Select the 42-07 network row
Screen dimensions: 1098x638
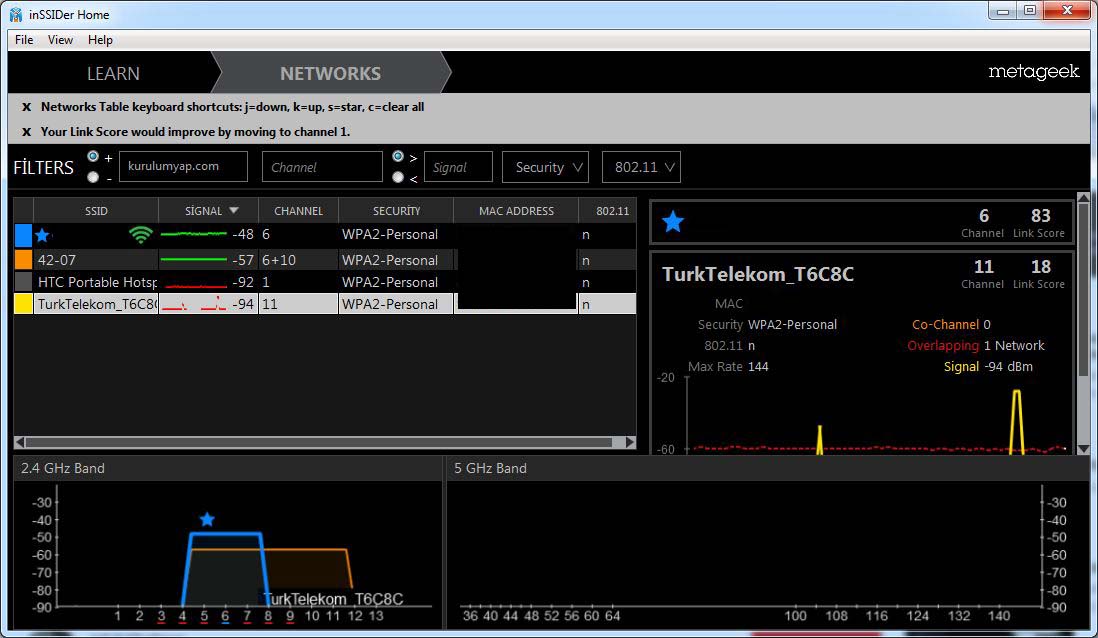pos(325,260)
